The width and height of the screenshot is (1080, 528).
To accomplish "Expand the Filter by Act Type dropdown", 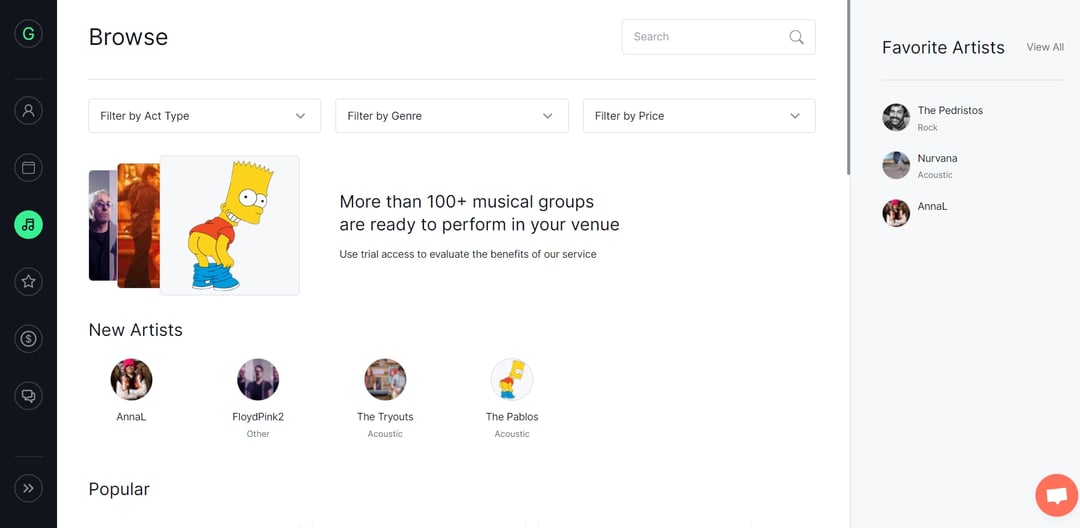I will [x=204, y=116].
